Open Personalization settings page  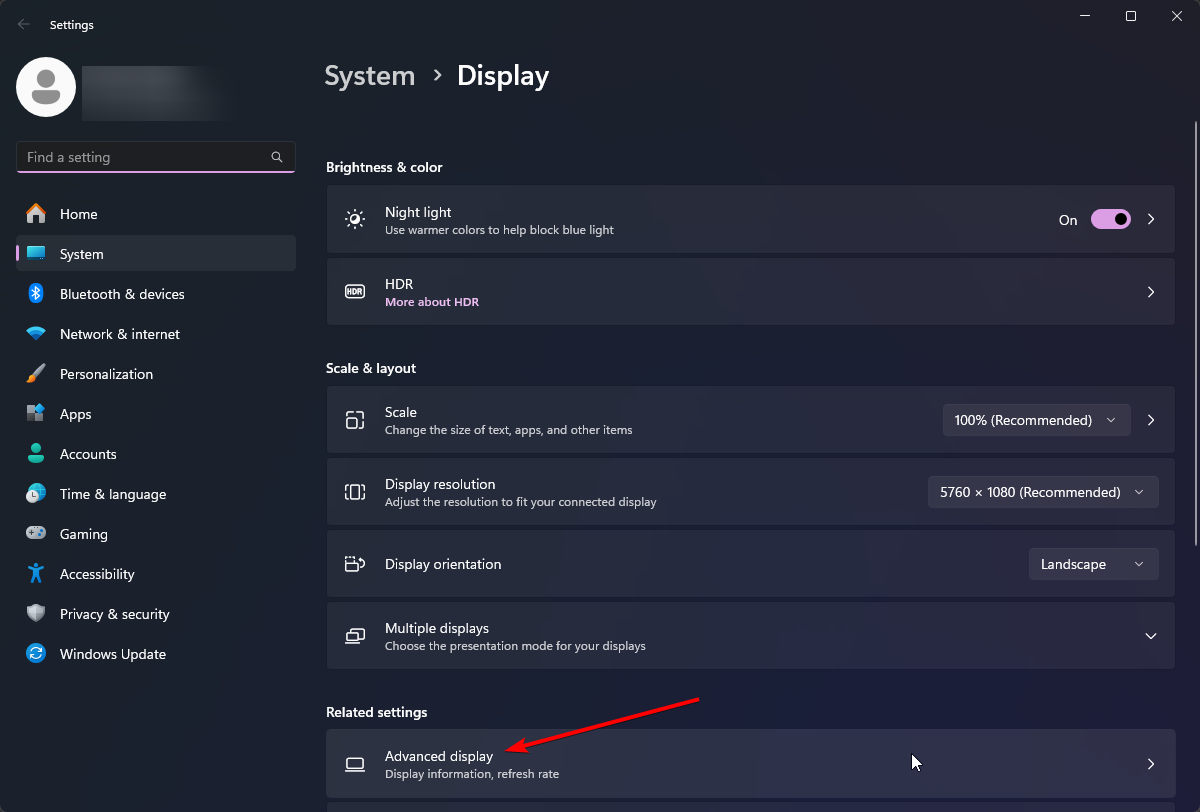click(156, 374)
